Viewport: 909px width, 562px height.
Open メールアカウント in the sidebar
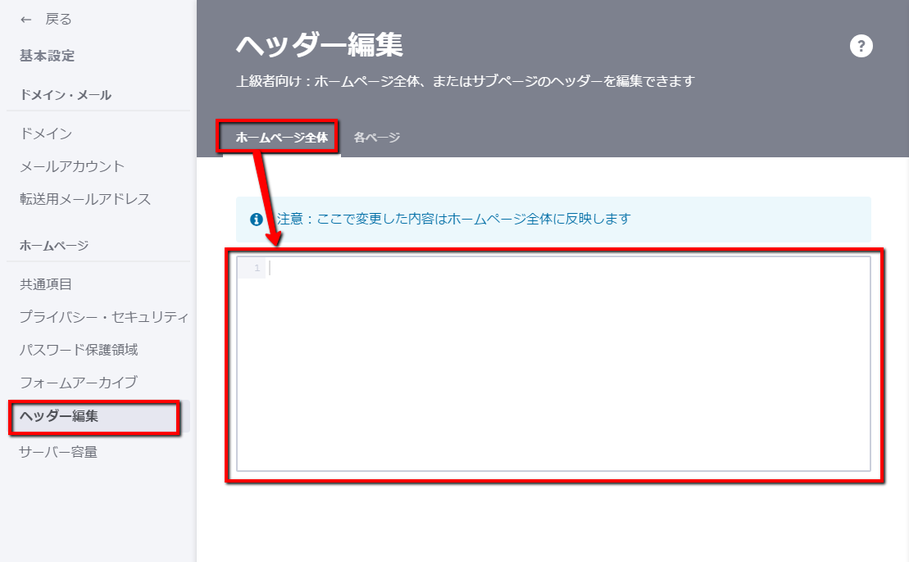coord(72,166)
